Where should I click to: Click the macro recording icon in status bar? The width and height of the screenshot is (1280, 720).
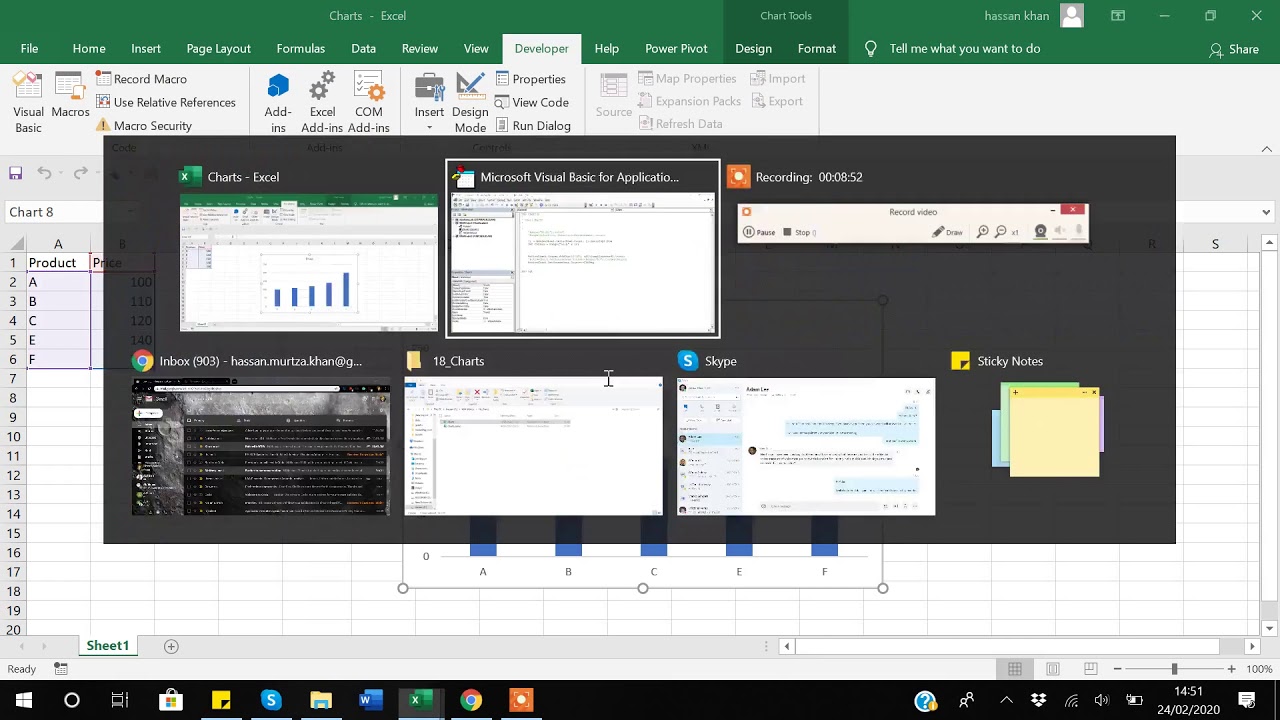(x=61, y=669)
